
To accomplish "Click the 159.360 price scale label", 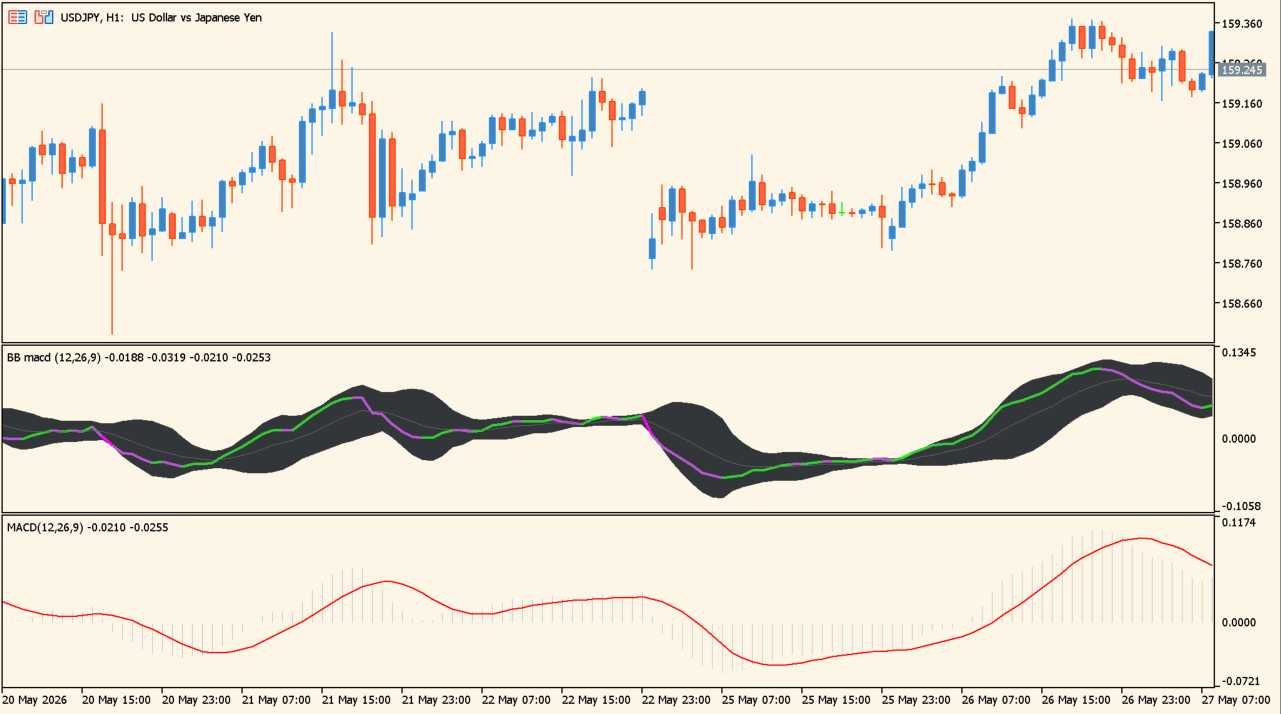I will click(1242, 24).
